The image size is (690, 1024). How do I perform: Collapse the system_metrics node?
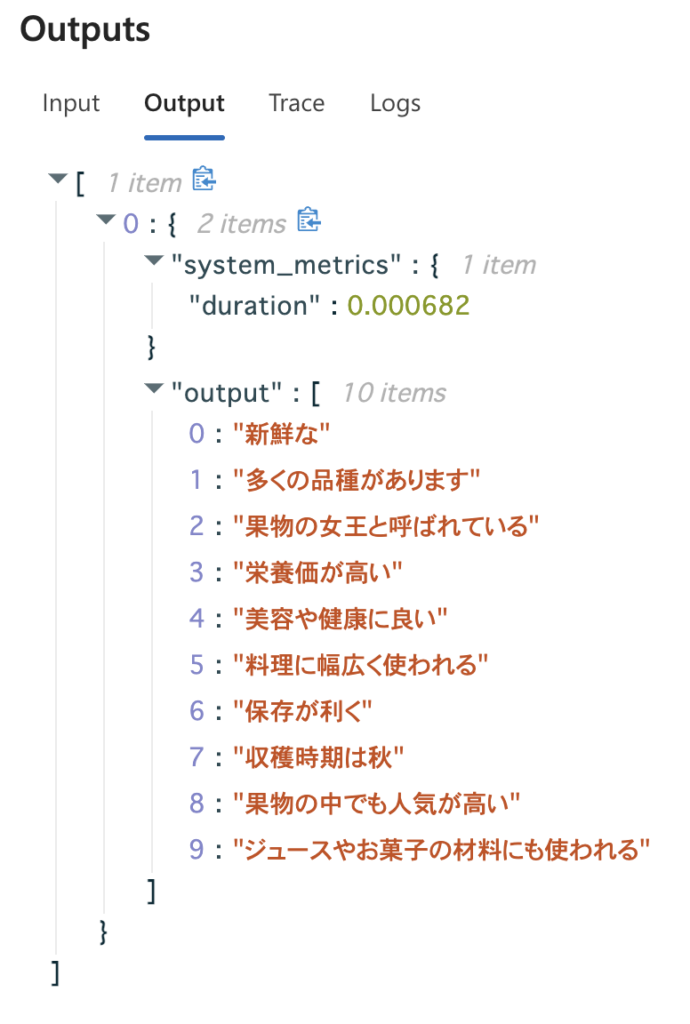[153, 262]
